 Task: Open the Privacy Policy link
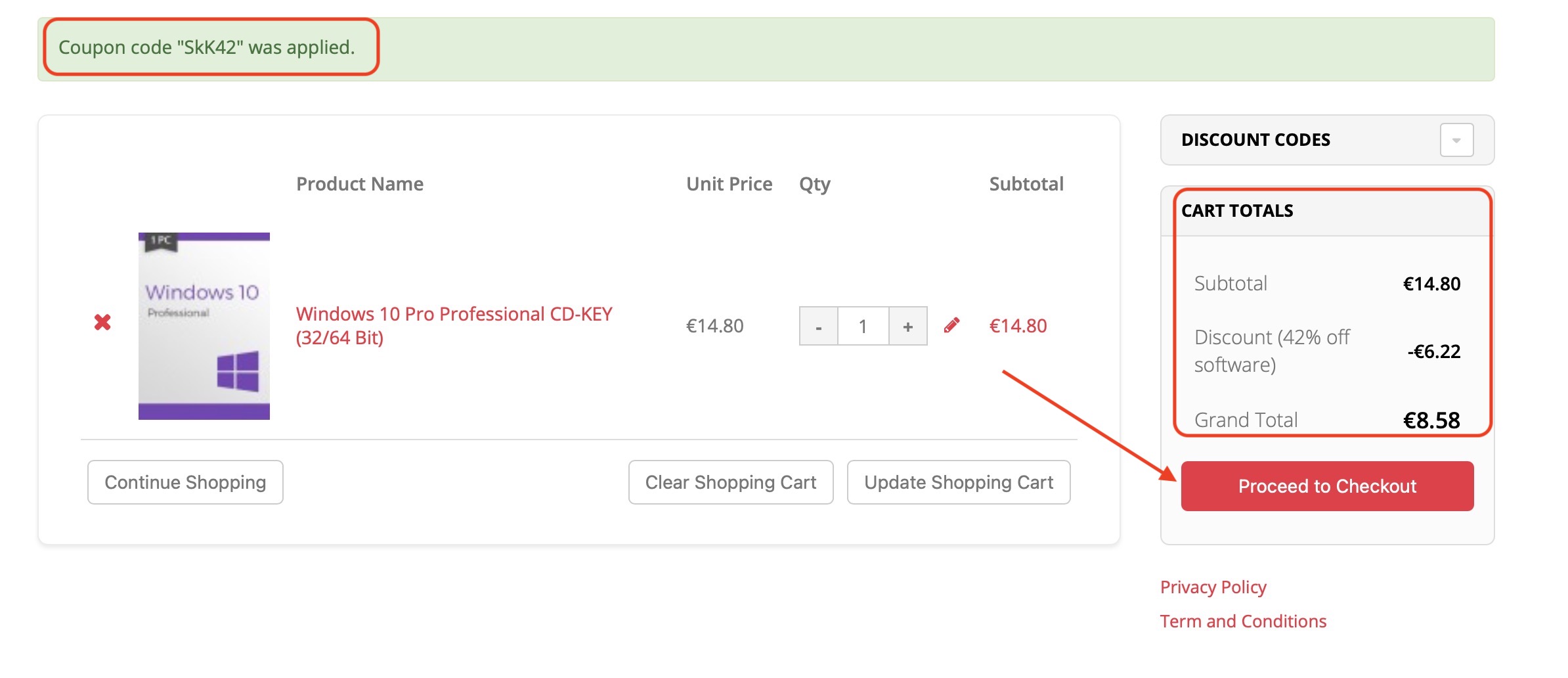point(1213,587)
